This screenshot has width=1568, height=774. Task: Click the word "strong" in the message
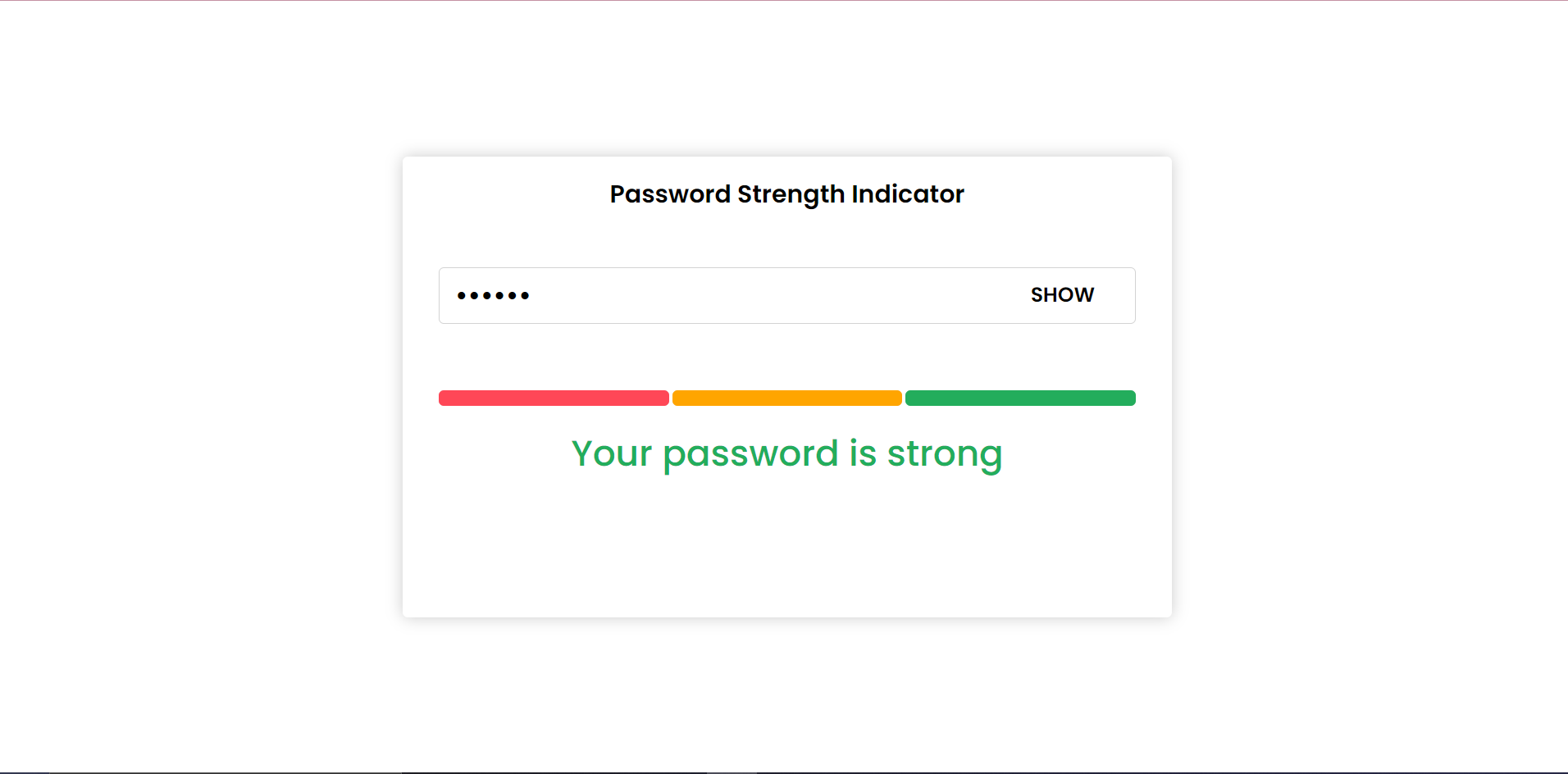click(x=944, y=455)
